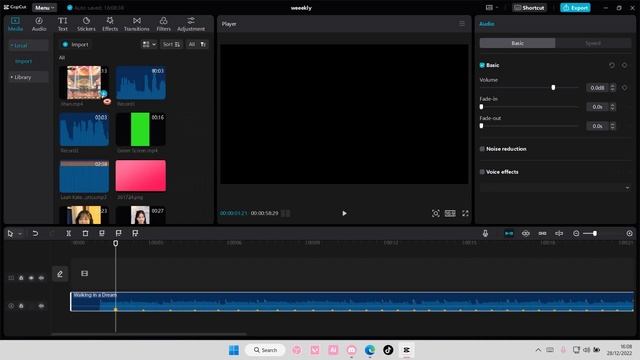The width and height of the screenshot is (640, 360).
Task: Switch to the Audio tab in top toolbar
Action: coord(39,24)
